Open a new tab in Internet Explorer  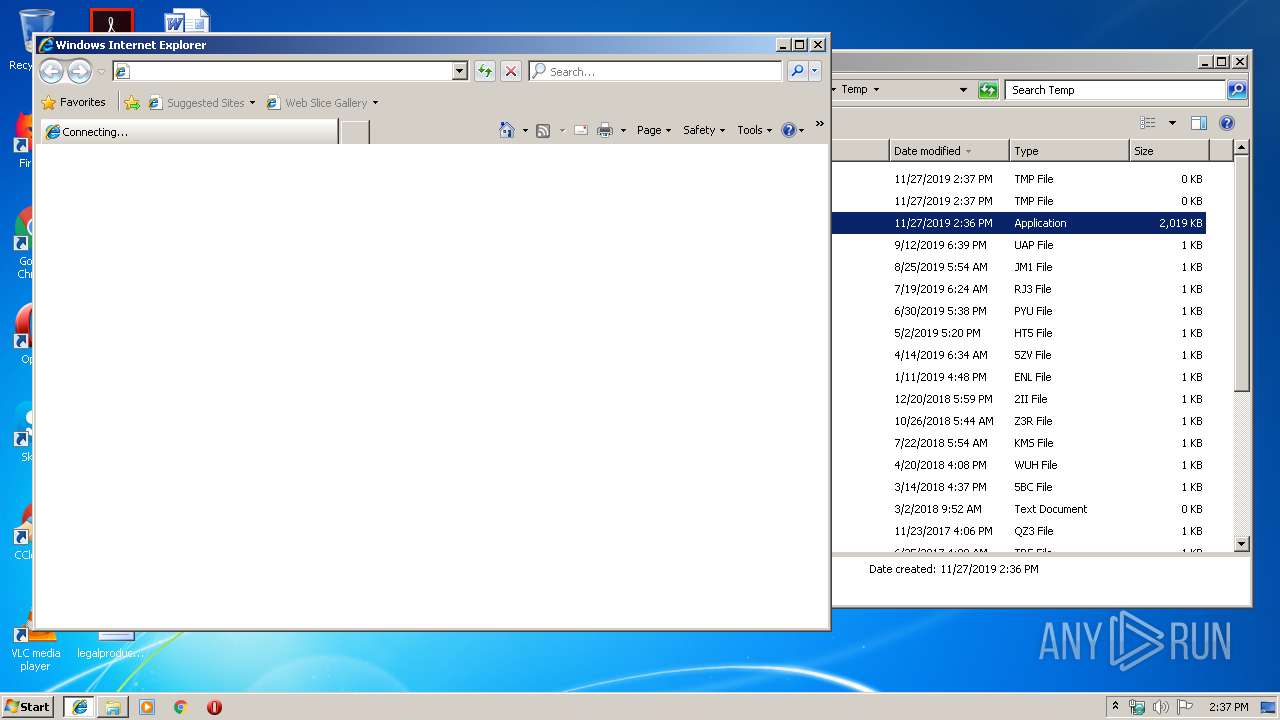click(355, 132)
